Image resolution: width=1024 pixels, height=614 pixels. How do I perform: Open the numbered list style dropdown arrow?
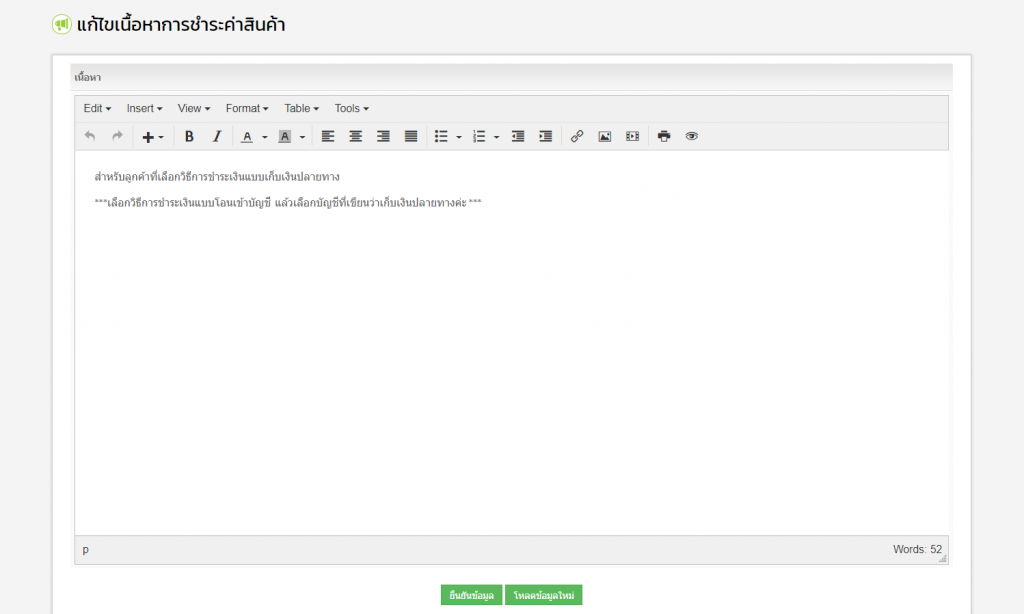point(496,137)
